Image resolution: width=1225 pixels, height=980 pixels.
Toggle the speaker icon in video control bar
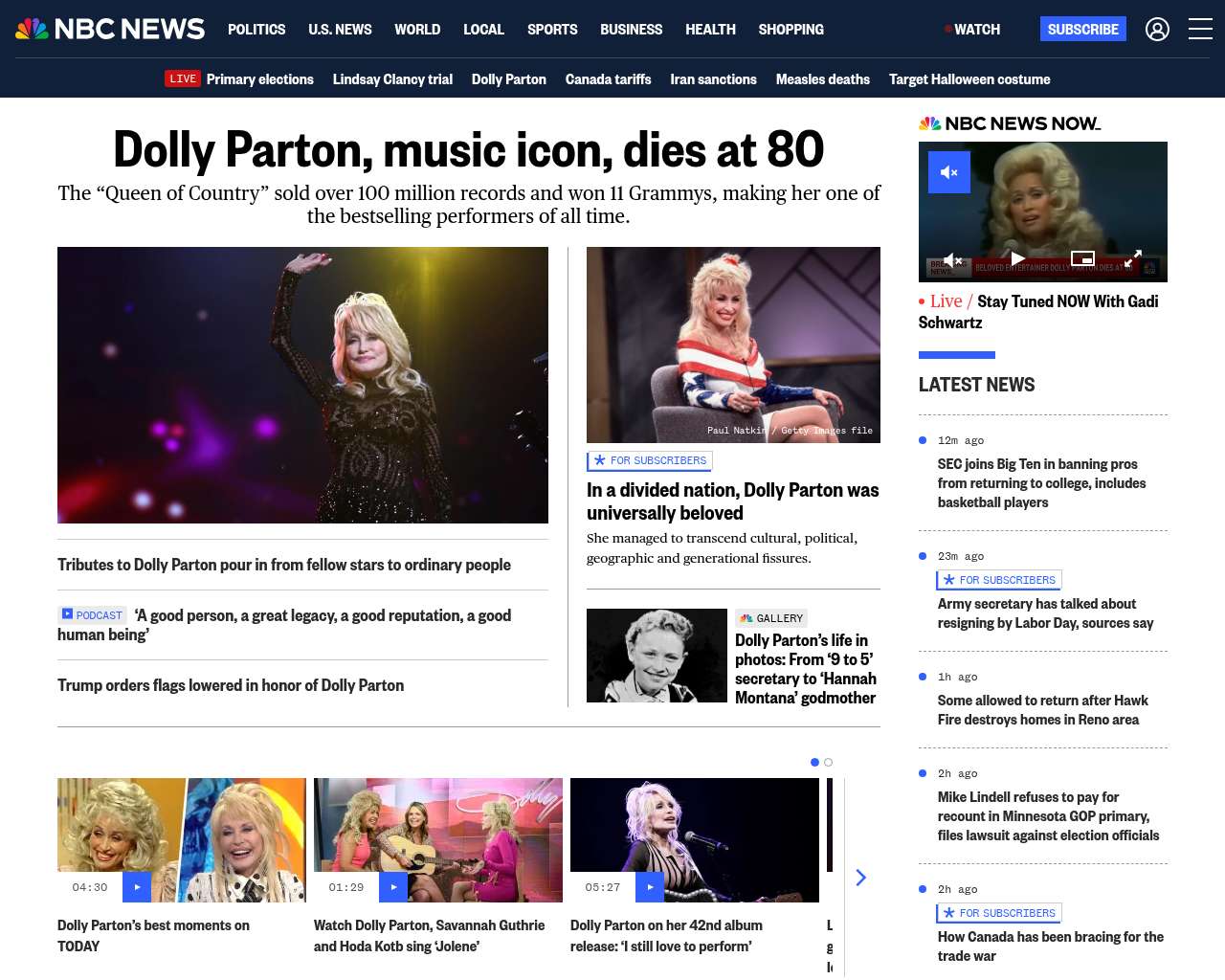pyautogui.click(x=953, y=259)
